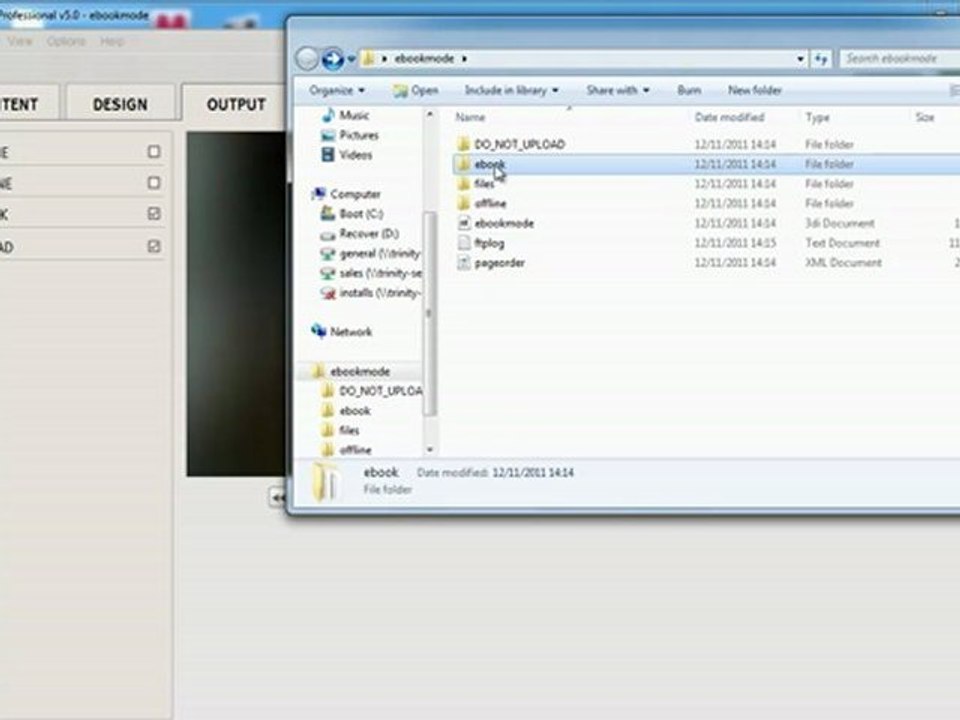The width and height of the screenshot is (960, 720).
Task: Open the address bar history dropdown
Action: pyautogui.click(x=800, y=59)
